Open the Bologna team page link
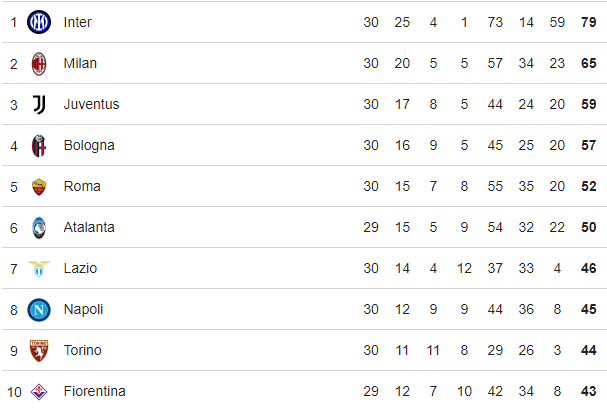This screenshot has width=607, height=411. tap(89, 146)
